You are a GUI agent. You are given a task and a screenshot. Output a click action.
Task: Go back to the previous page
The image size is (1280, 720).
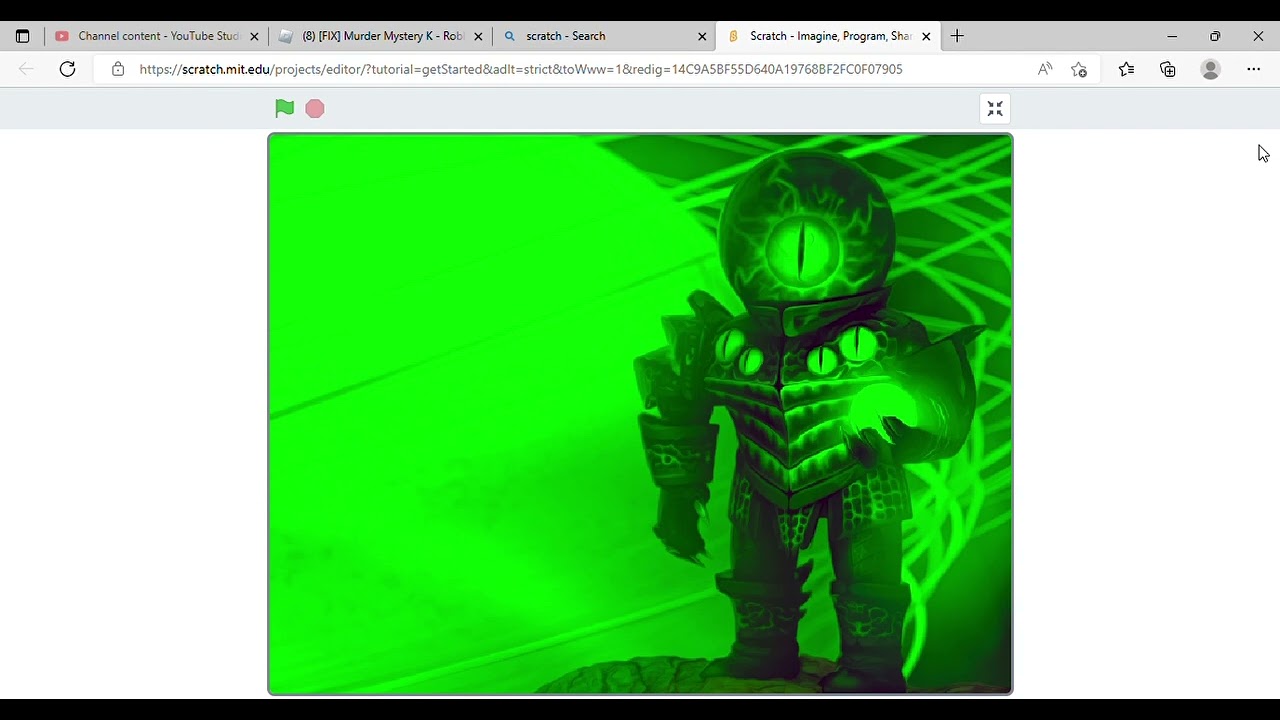click(x=27, y=69)
